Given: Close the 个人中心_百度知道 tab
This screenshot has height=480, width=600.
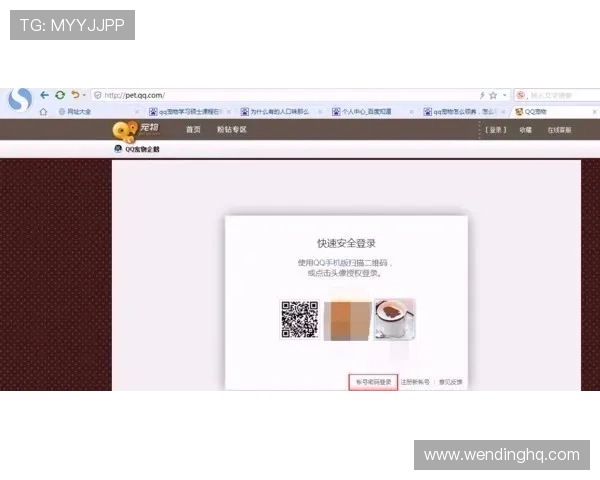Looking at the screenshot, I should point(412,112).
